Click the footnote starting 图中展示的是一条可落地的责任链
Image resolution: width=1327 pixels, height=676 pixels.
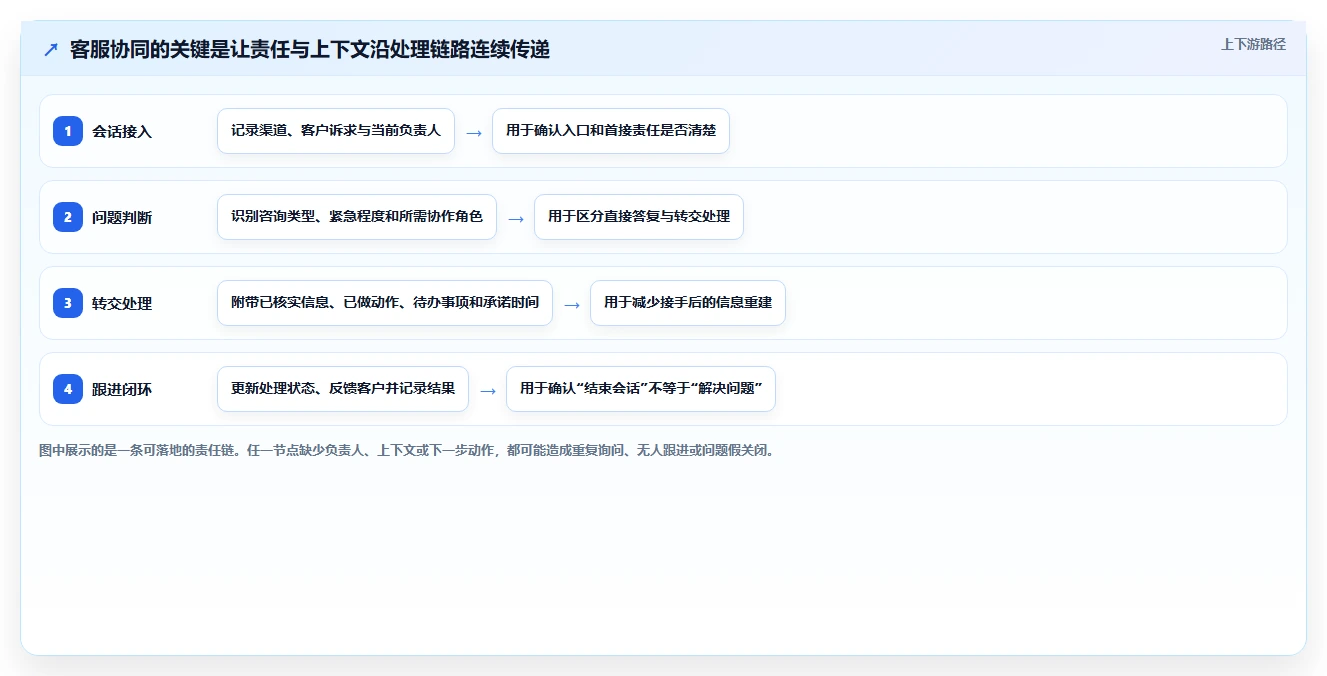point(407,450)
